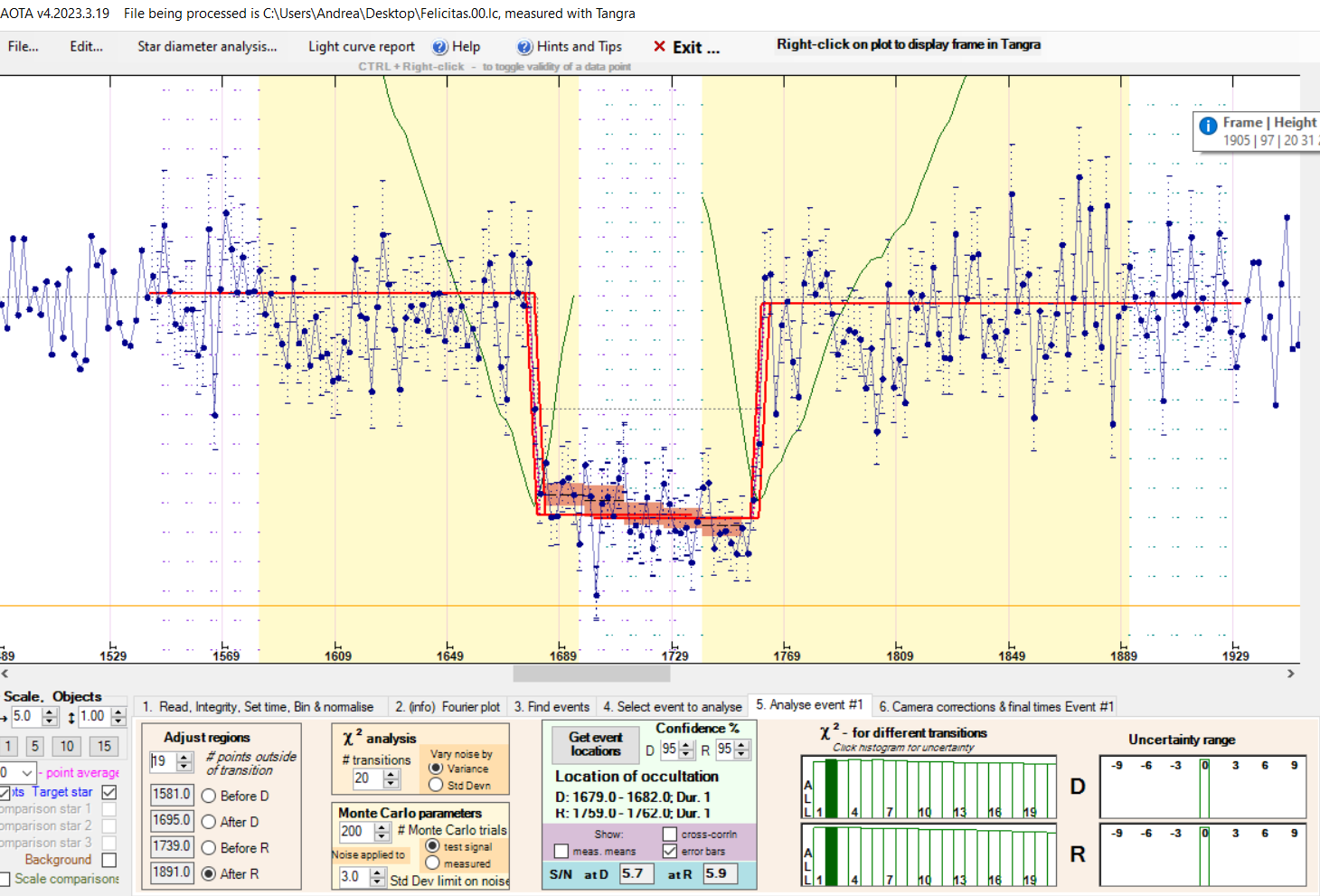Select Vary noise by Std Devn

click(436, 785)
